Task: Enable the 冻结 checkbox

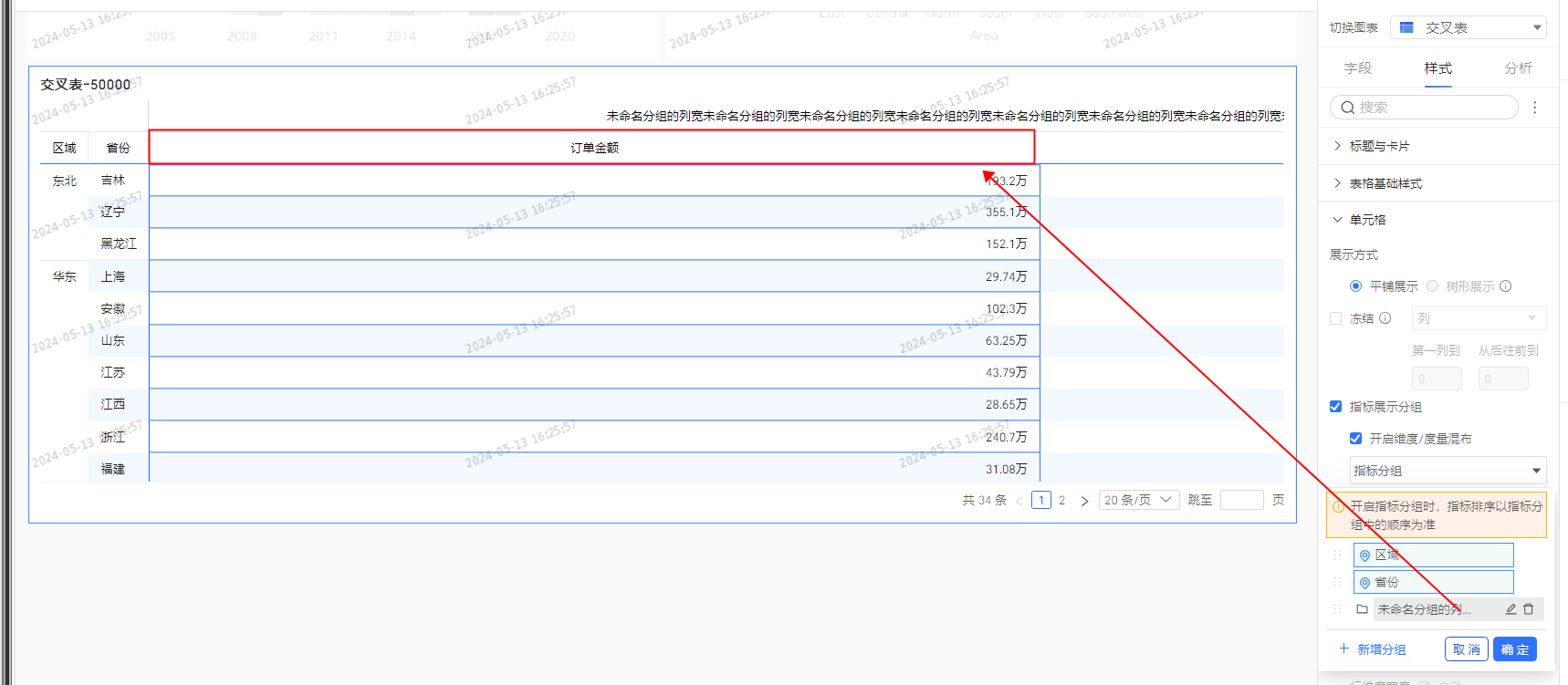Action: [1336, 318]
